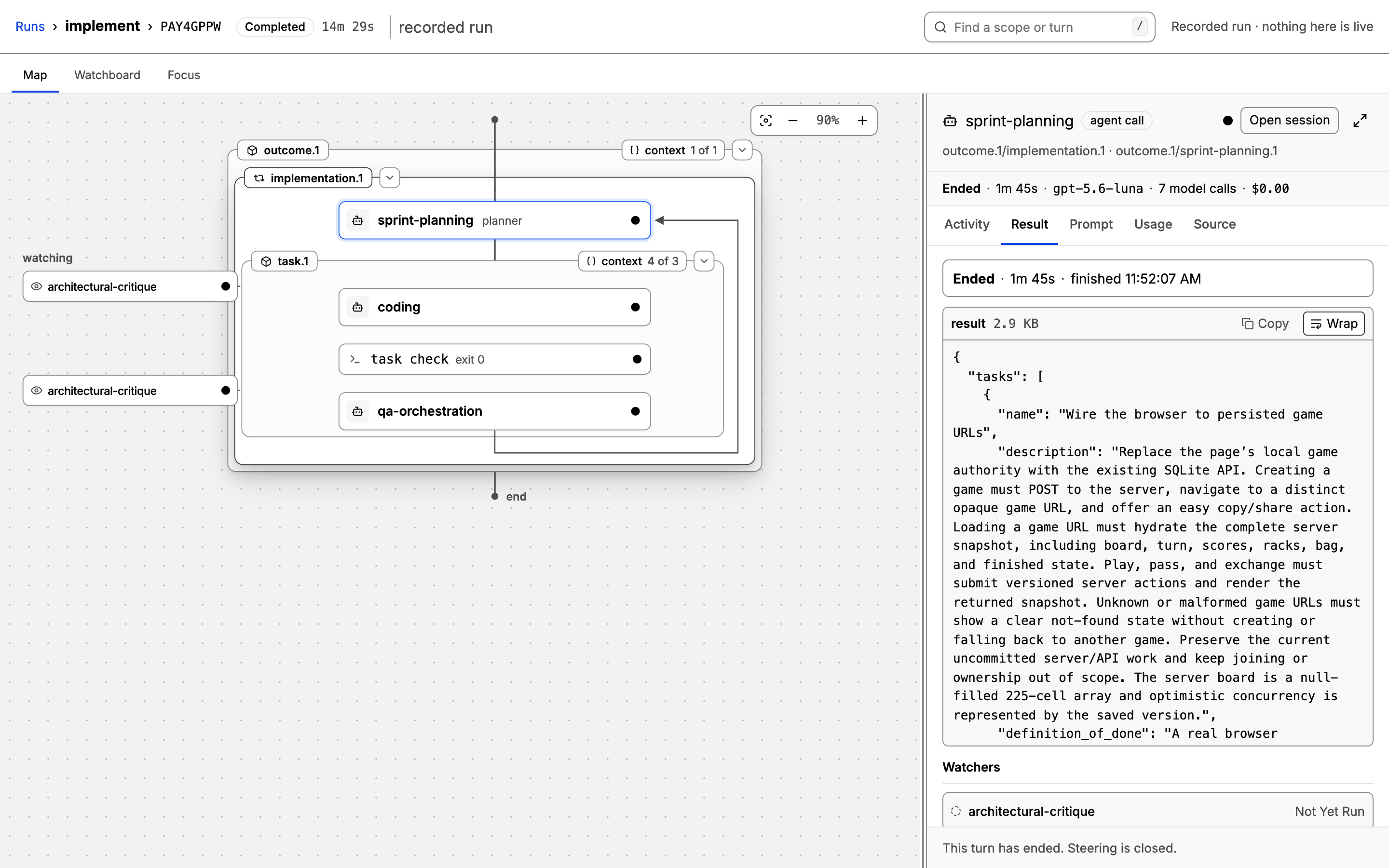The height and width of the screenshot is (868, 1389).
Task: Click the robot icon on sprint-planning node
Action: pyautogui.click(x=357, y=220)
